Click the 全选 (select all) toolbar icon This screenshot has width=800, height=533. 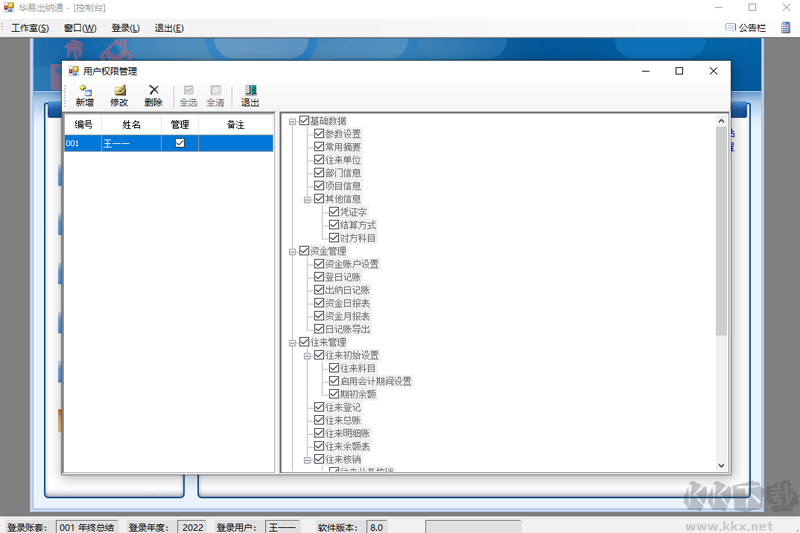pos(188,96)
